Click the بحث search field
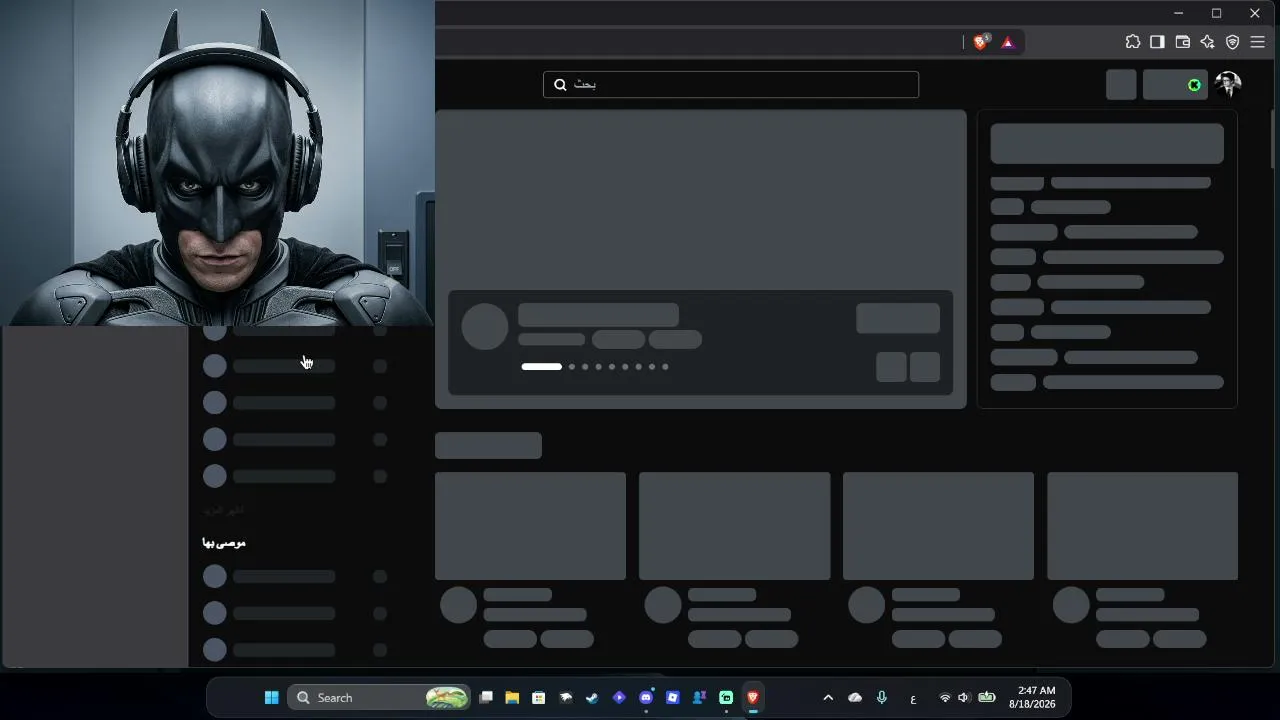 point(731,85)
